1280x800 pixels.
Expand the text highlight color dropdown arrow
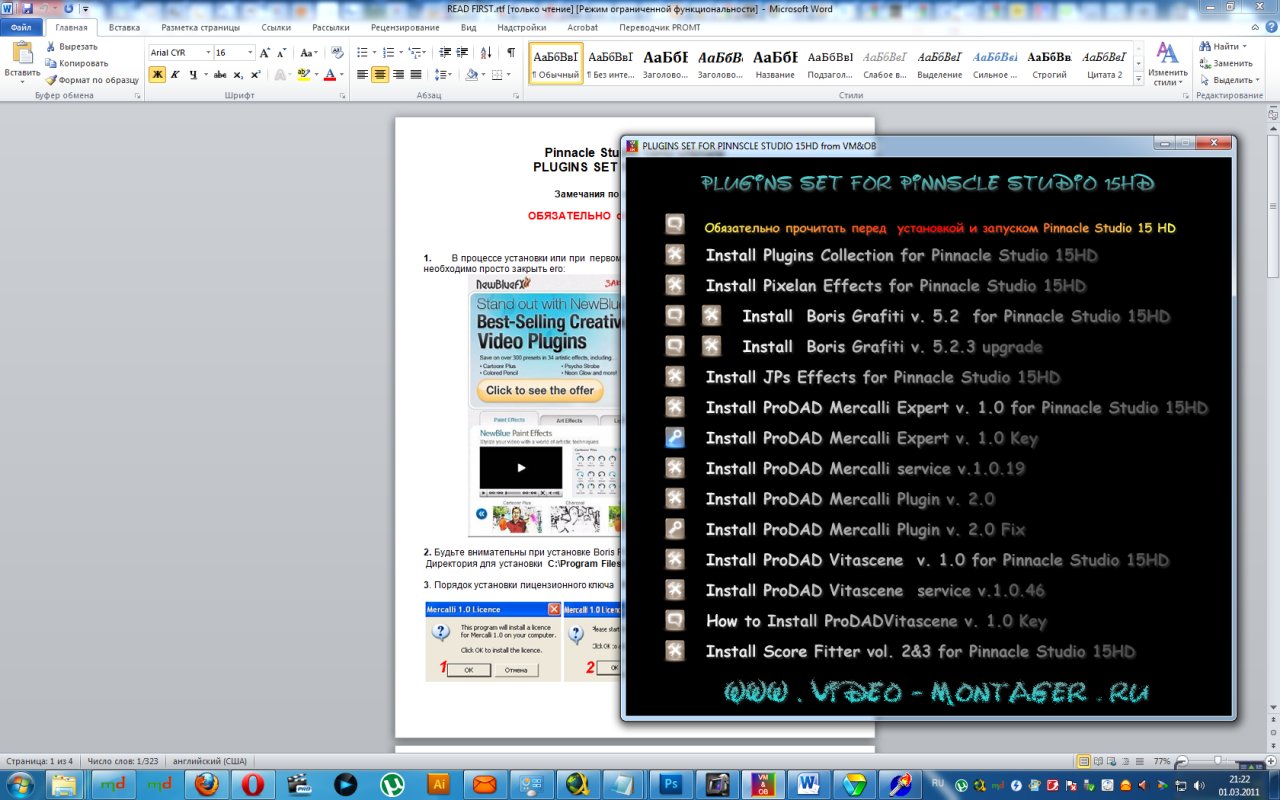point(316,74)
